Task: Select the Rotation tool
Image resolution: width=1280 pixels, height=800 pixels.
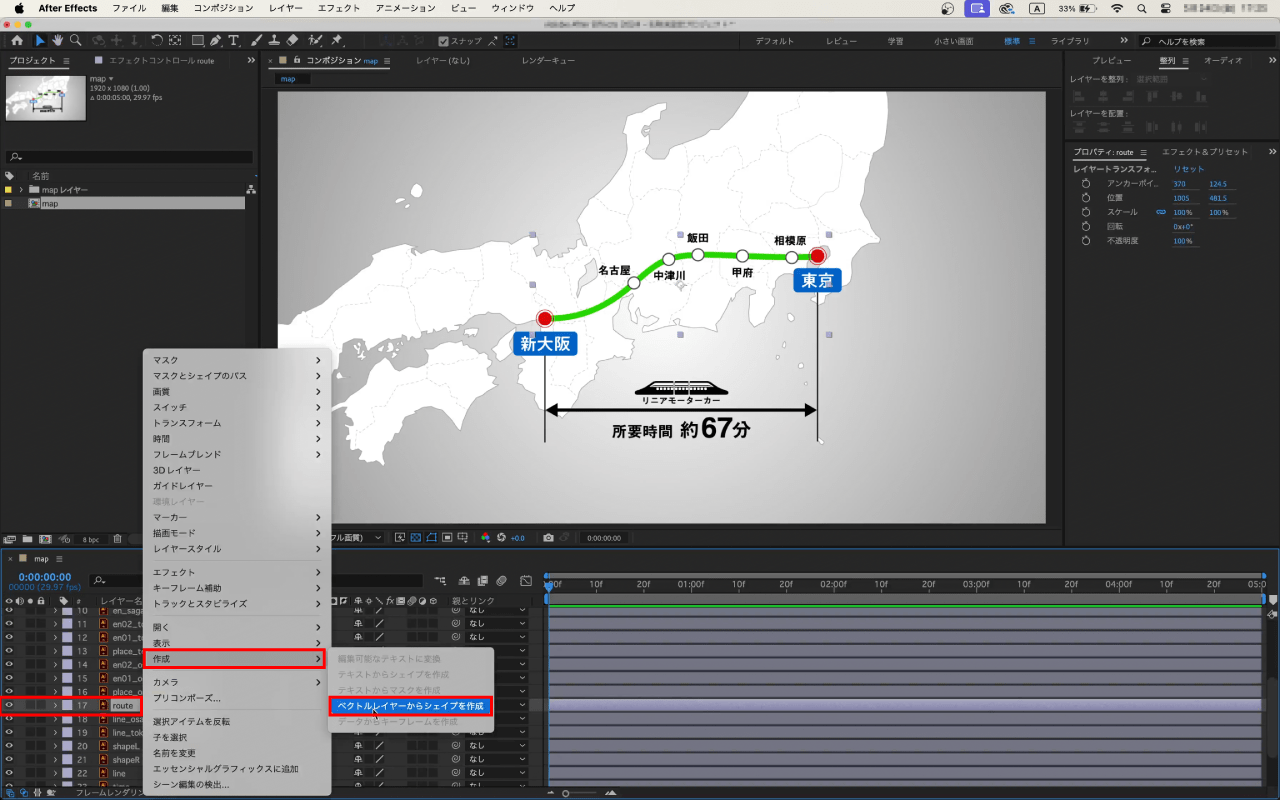Action: (x=157, y=41)
